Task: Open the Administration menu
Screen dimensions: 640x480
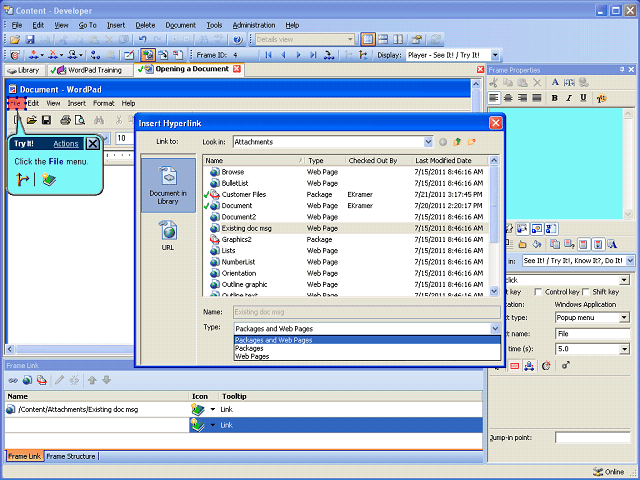Action: click(x=254, y=25)
